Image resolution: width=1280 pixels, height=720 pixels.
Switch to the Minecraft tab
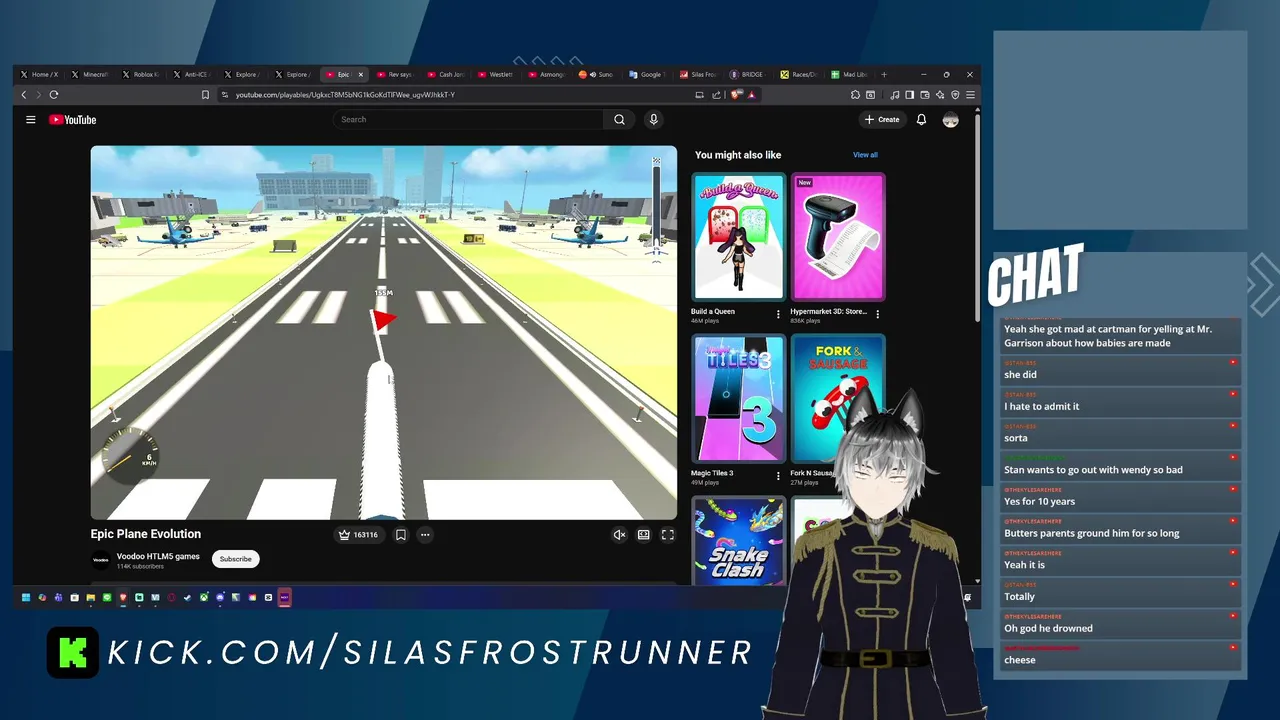(92, 74)
